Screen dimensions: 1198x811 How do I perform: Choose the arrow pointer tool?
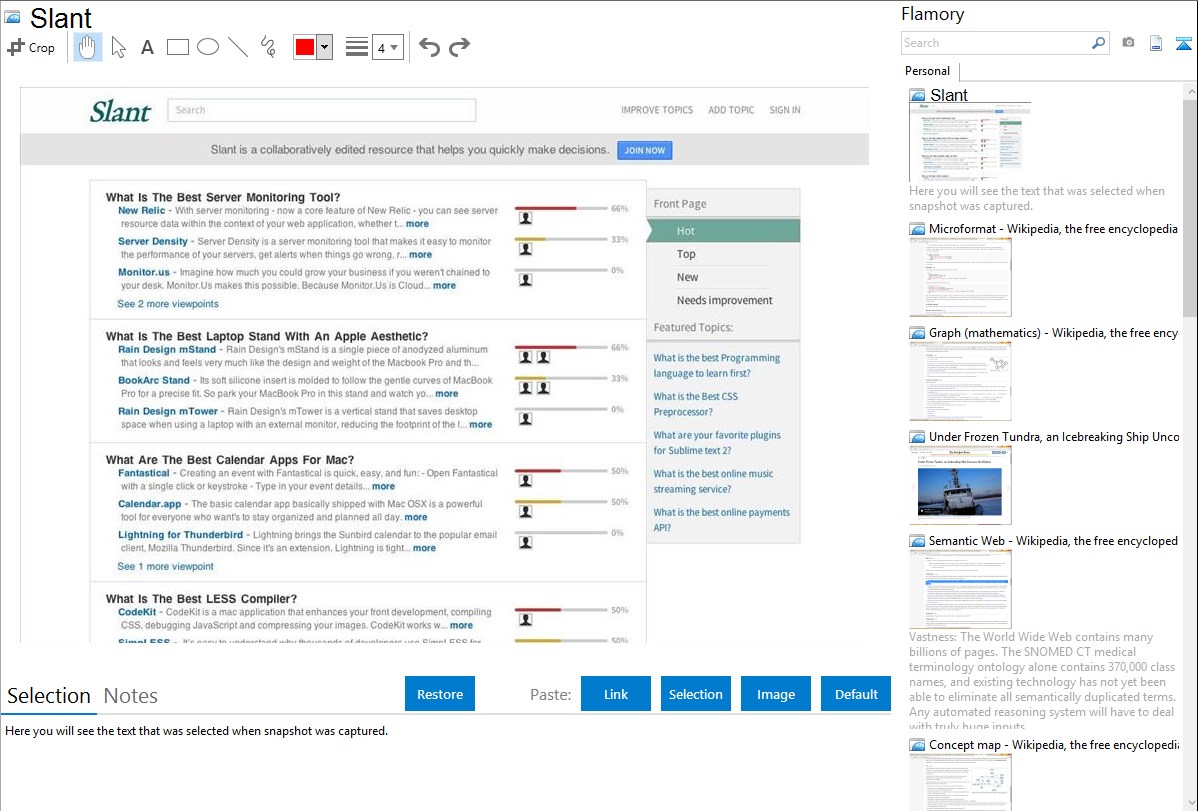[x=118, y=47]
